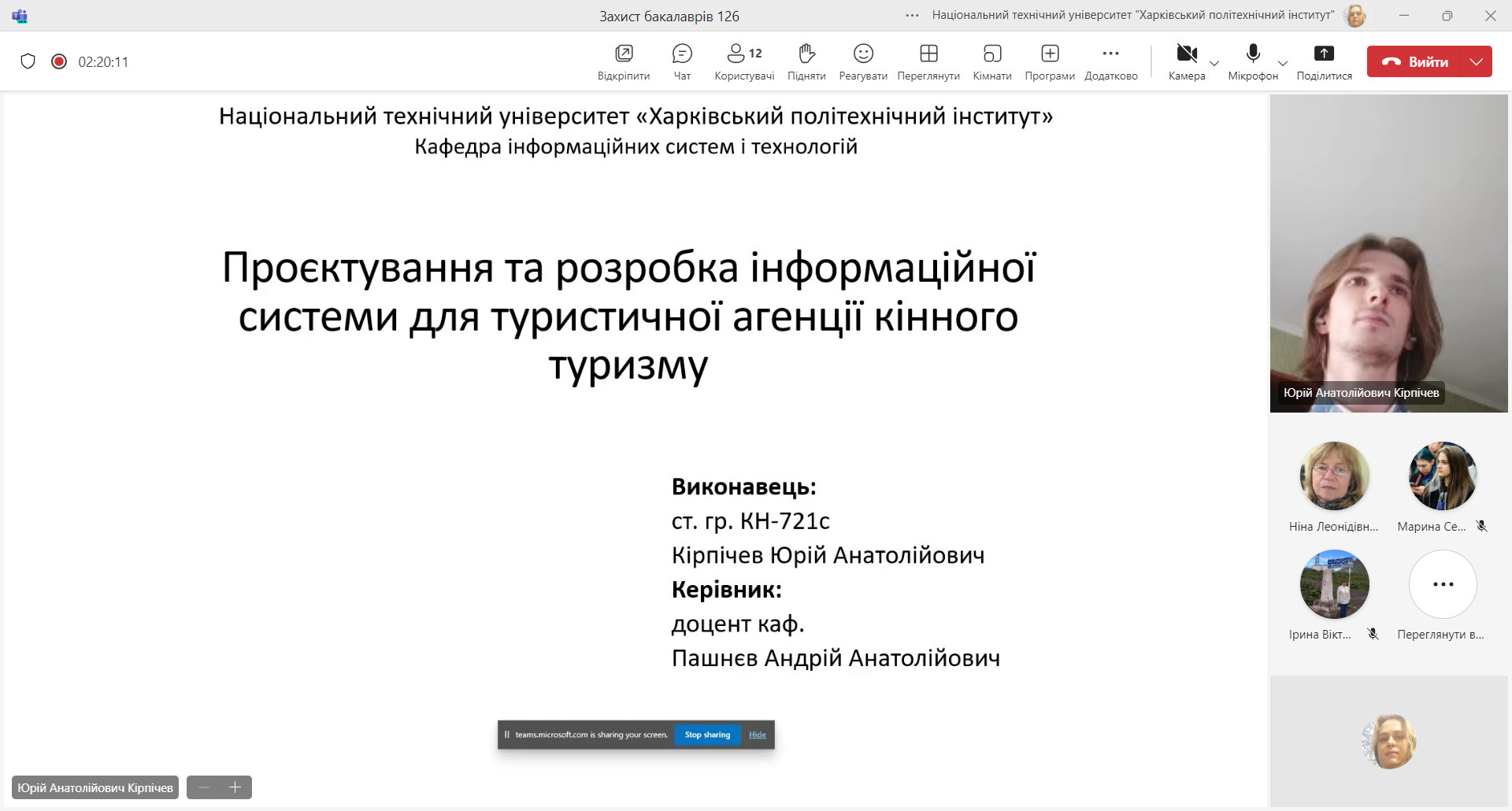The height and width of the screenshot is (811, 1512).
Task: Raise hand with Підняти icon
Action: tap(806, 61)
